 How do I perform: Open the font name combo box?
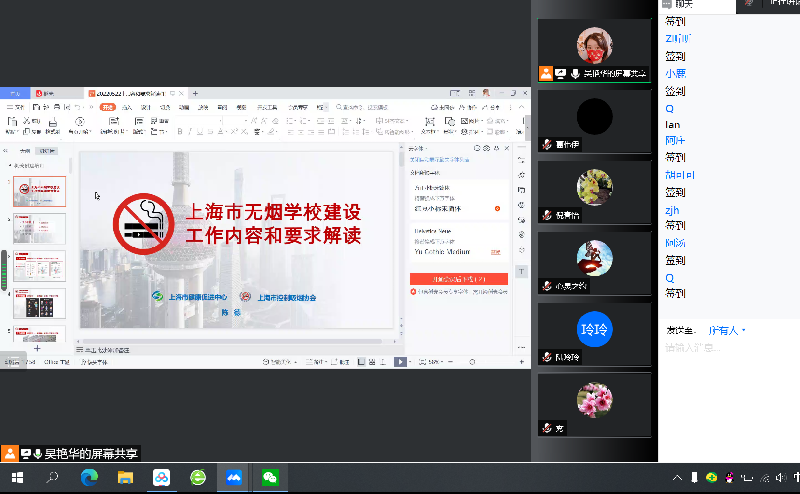[x=199, y=121]
